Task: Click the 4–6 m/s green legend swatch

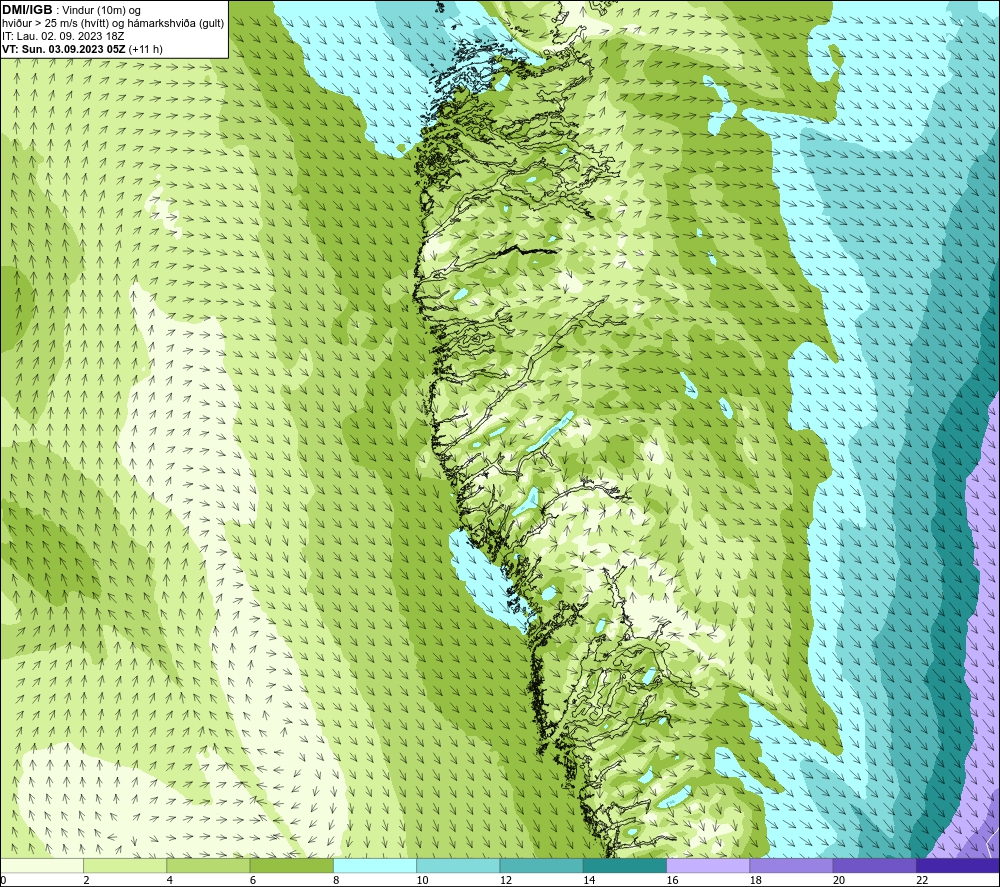Action: tap(208, 865)
